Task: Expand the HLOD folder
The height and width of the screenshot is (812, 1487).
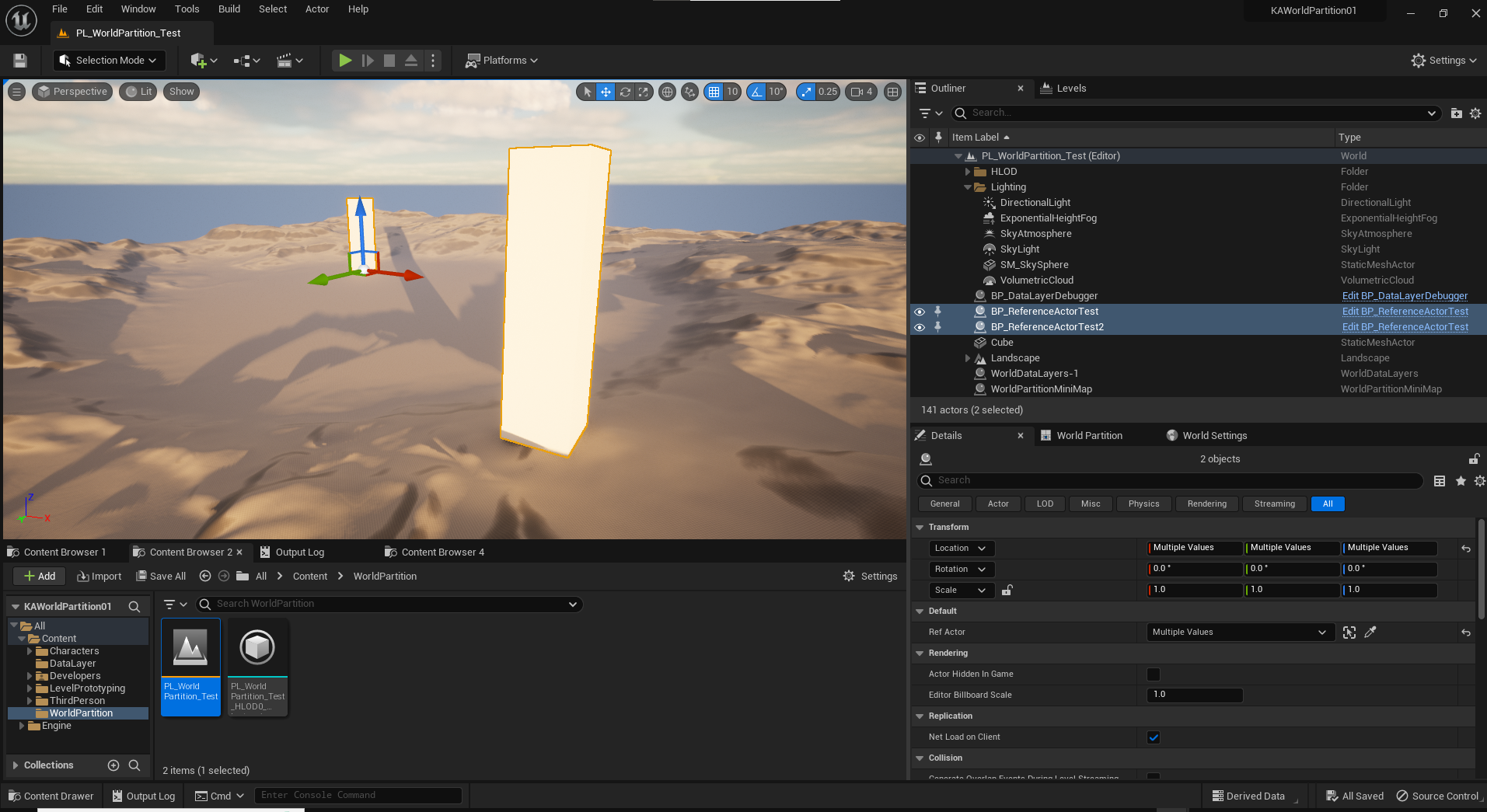Action: point(968,172)
